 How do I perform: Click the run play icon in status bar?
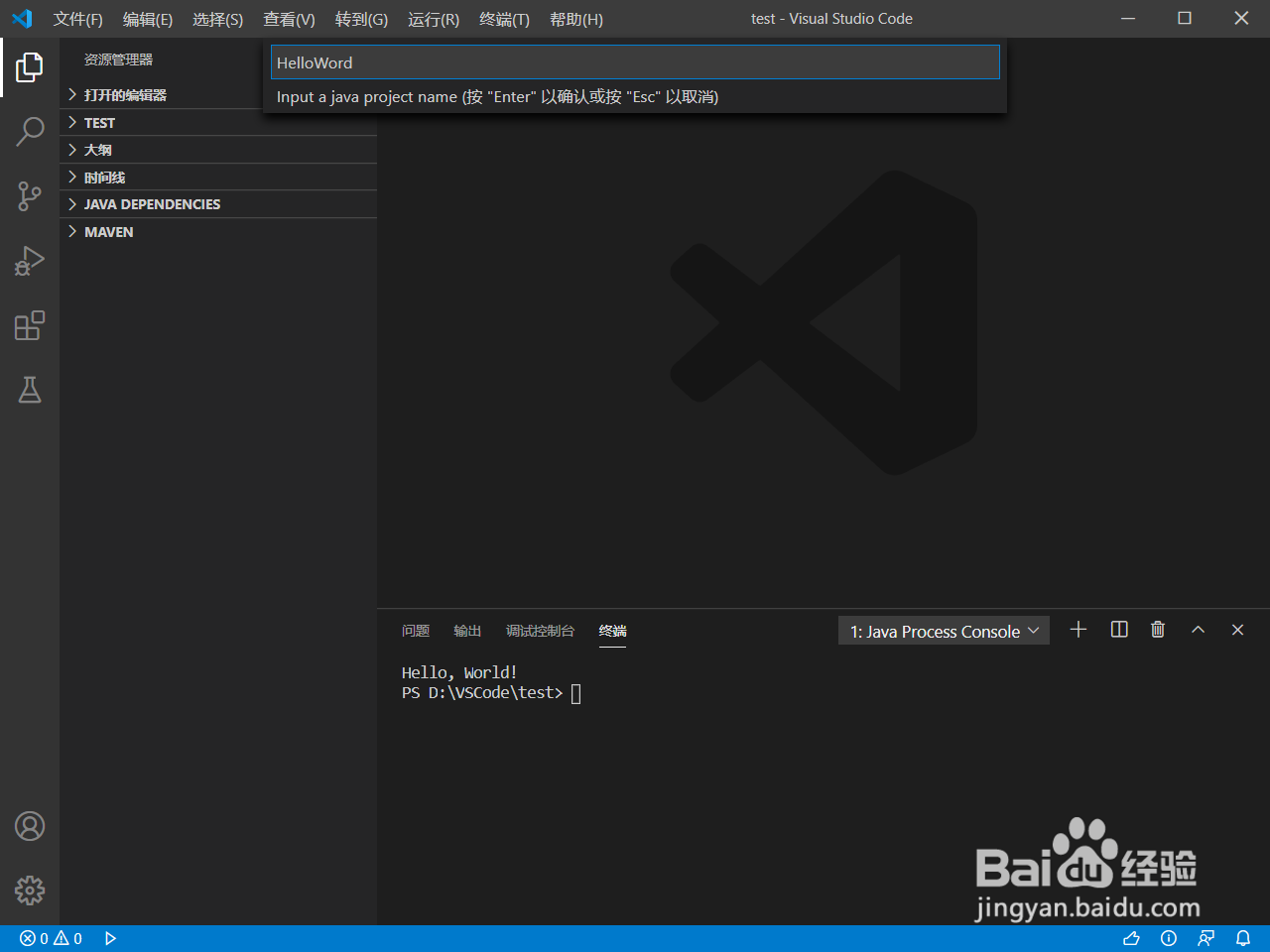110,938
